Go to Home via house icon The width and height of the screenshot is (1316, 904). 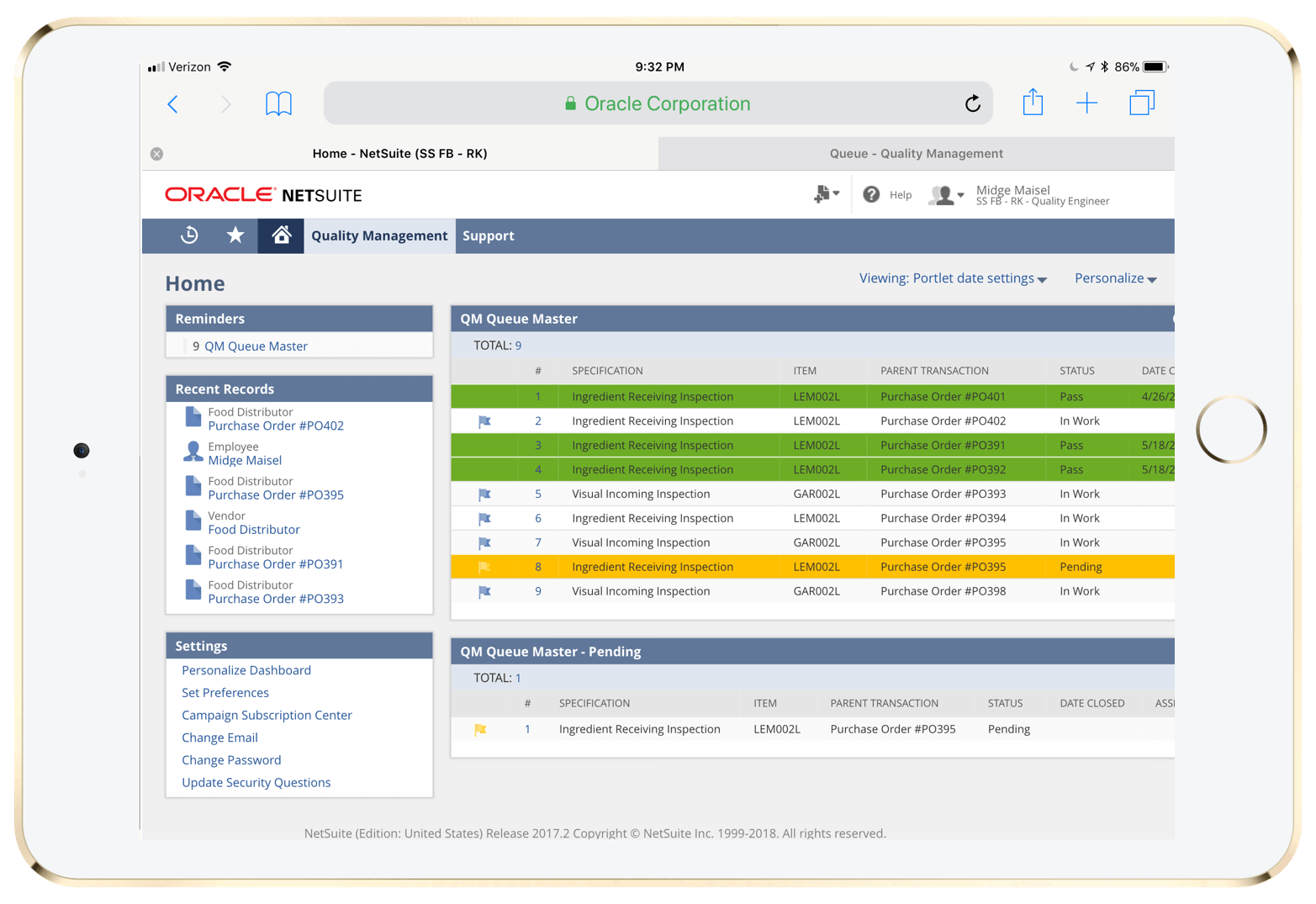pos(281,235)
